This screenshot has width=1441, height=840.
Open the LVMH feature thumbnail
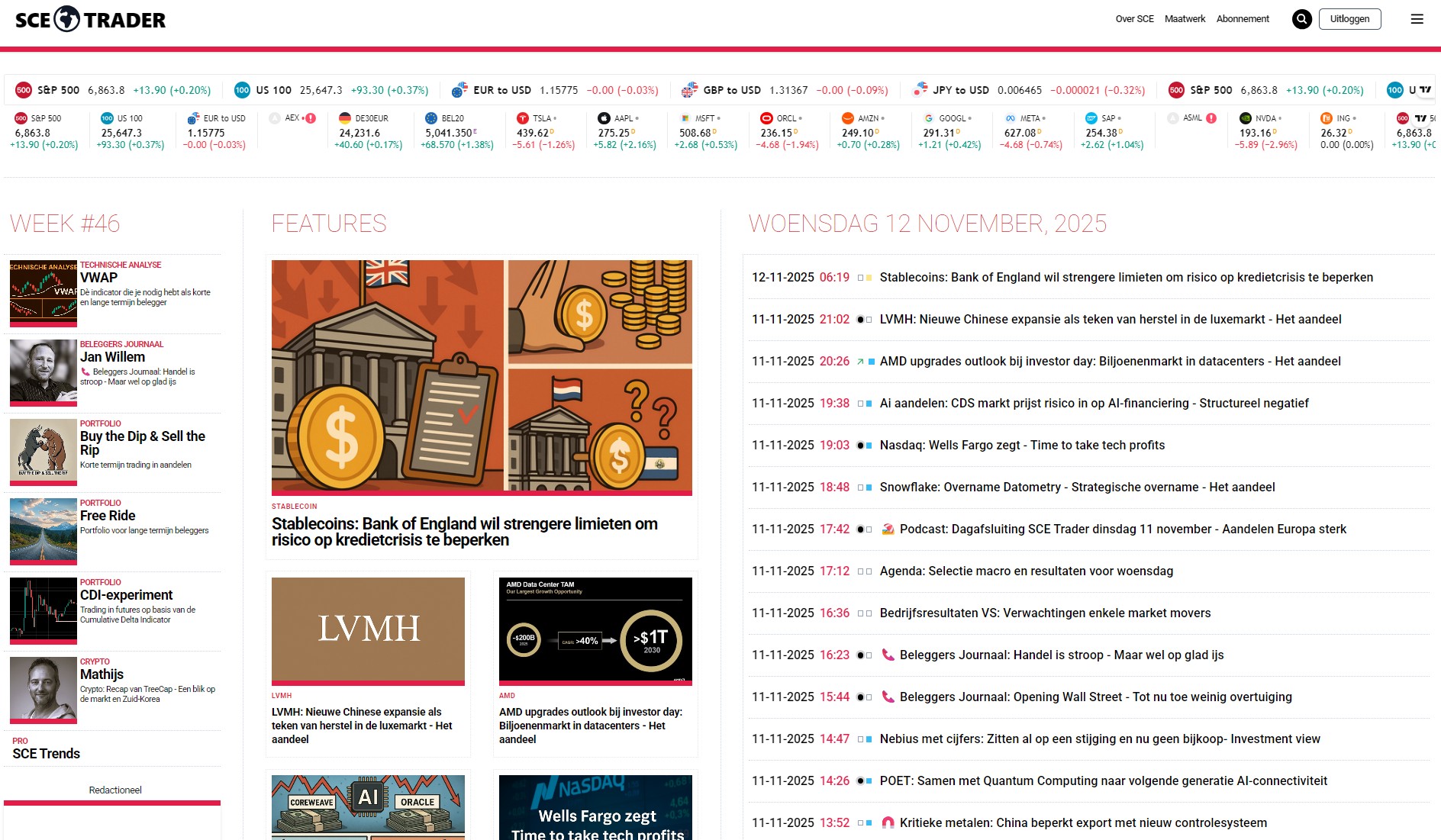click(368, 629)
